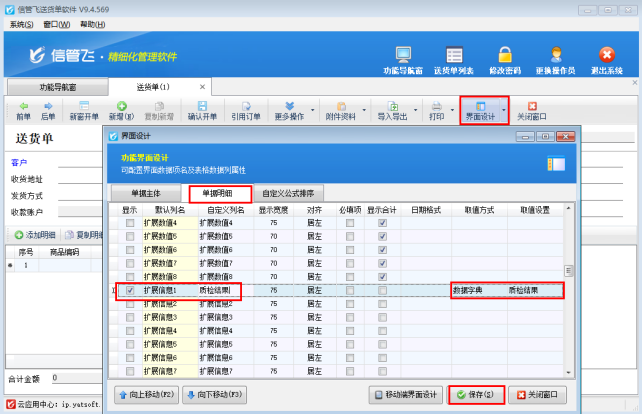The height and width of the screenshot is (414, 643).
Task: Uncheck 显示 checkbox for 扩展信息1 row
Action: [130, 290]
